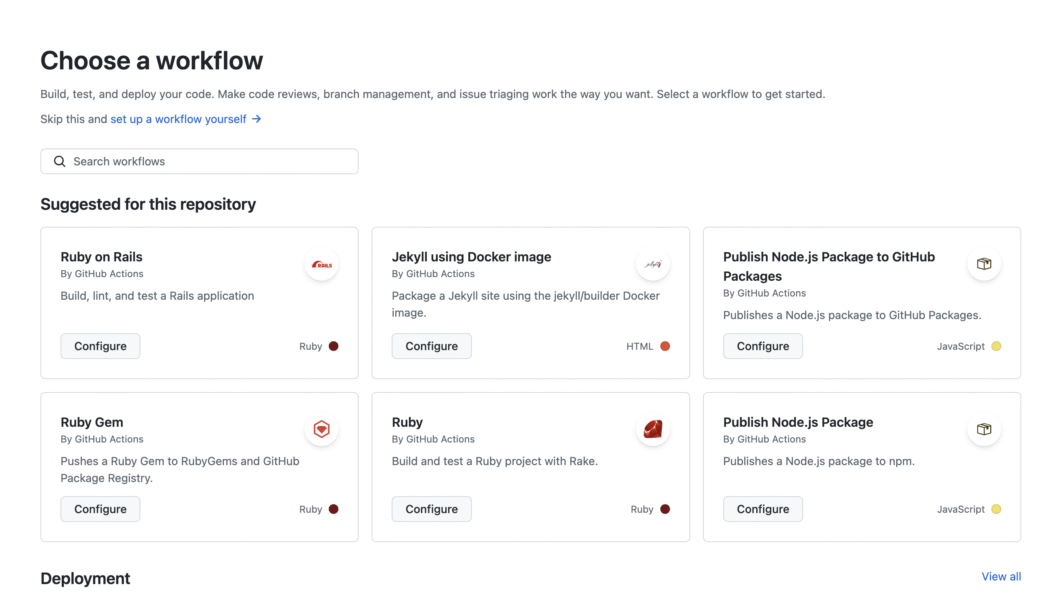Viewport: 1056px width, 597px height.
Task: Click Publishes a Node.js package to npm text
Action: 819,462
